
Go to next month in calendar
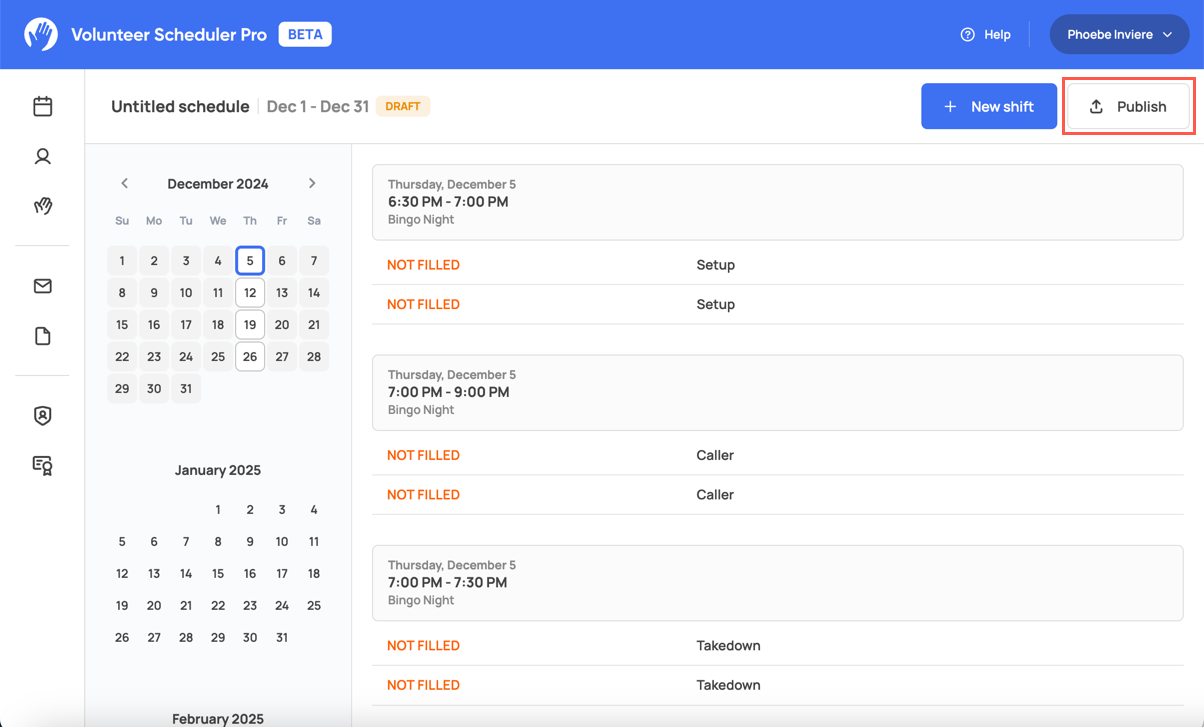point(312,183)
